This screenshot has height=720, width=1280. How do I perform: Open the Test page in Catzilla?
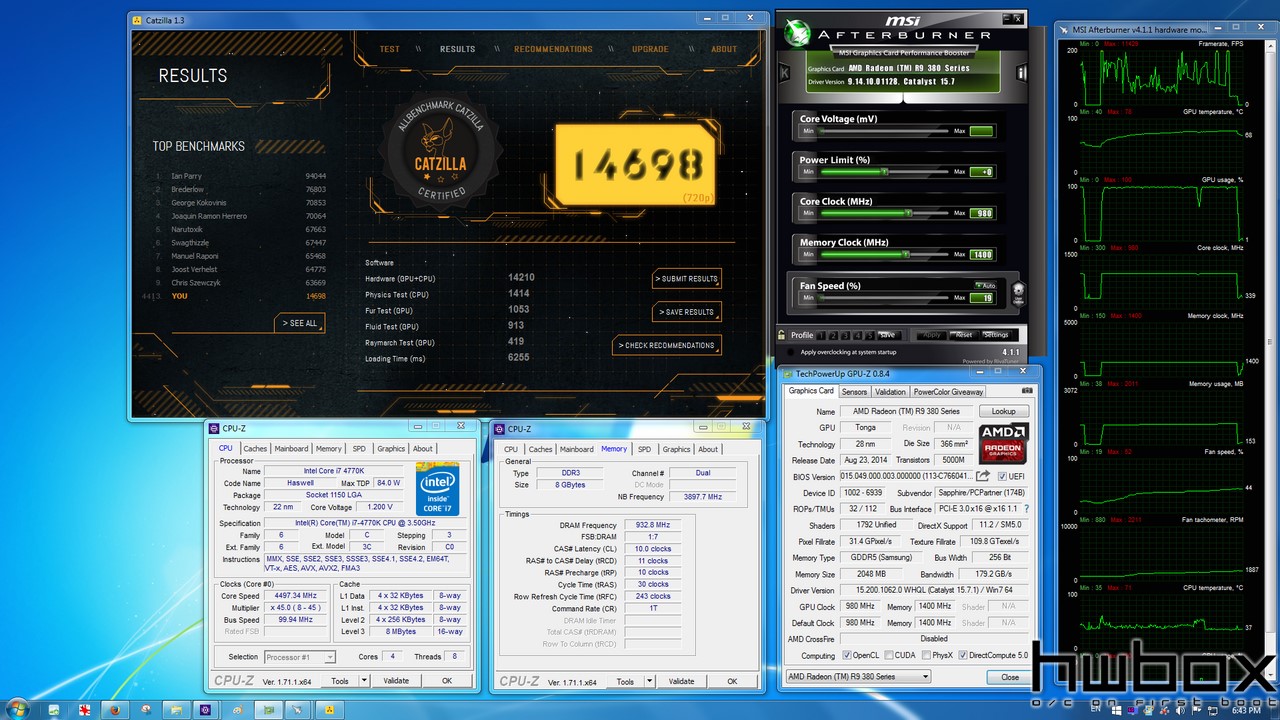pyautogui.click(x=389, y=49)
